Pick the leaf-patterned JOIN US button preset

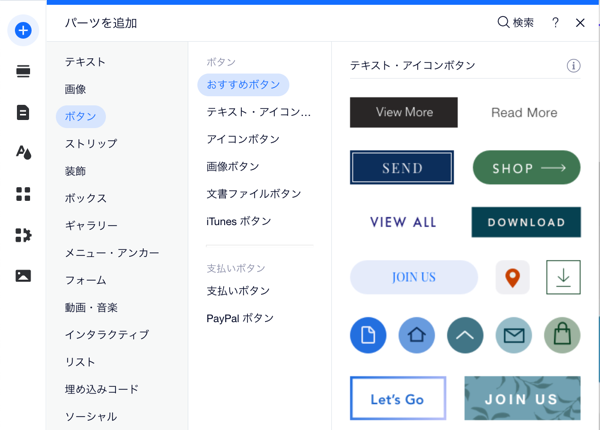[x=522, y=398]
